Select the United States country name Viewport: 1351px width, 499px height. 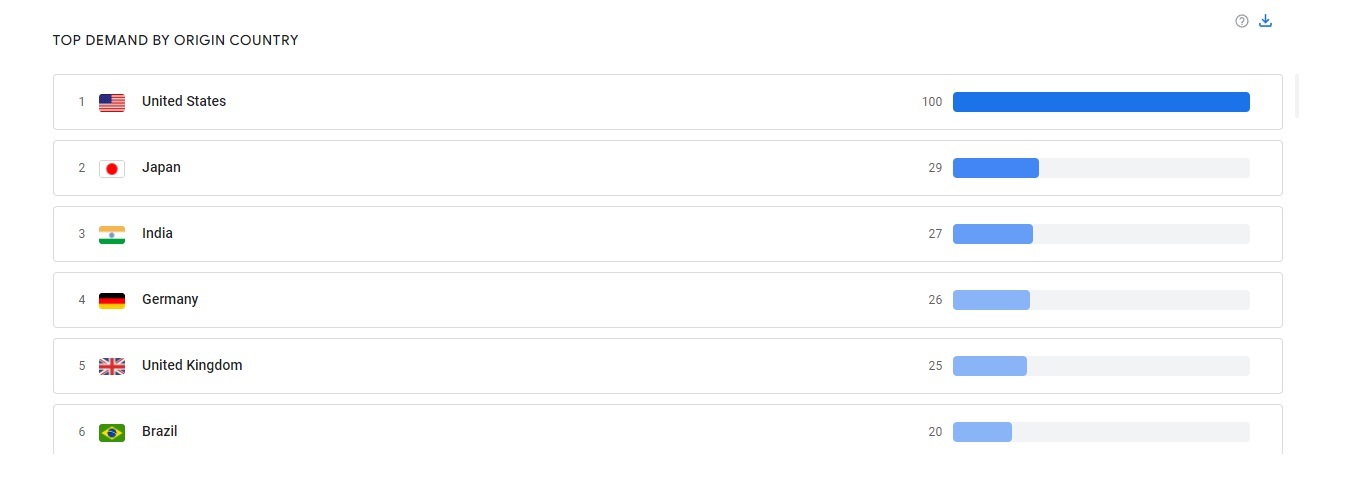pyautogui.click(x=184, y=101)
